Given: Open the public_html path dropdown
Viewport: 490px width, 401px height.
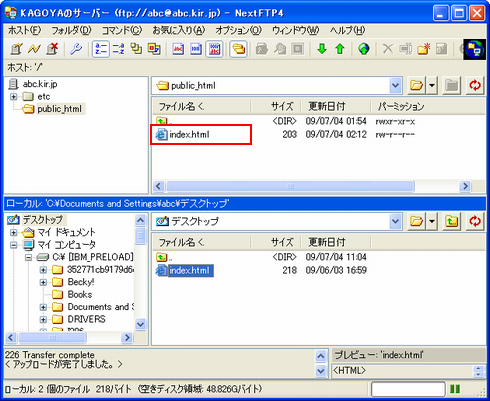Looking at the screenshot, I should (395, 86).
